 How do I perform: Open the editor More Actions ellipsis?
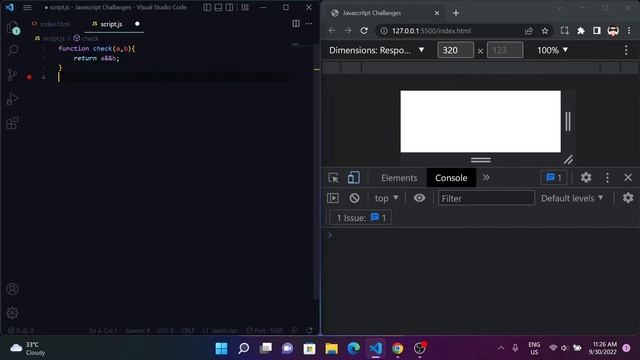point(309,24)
